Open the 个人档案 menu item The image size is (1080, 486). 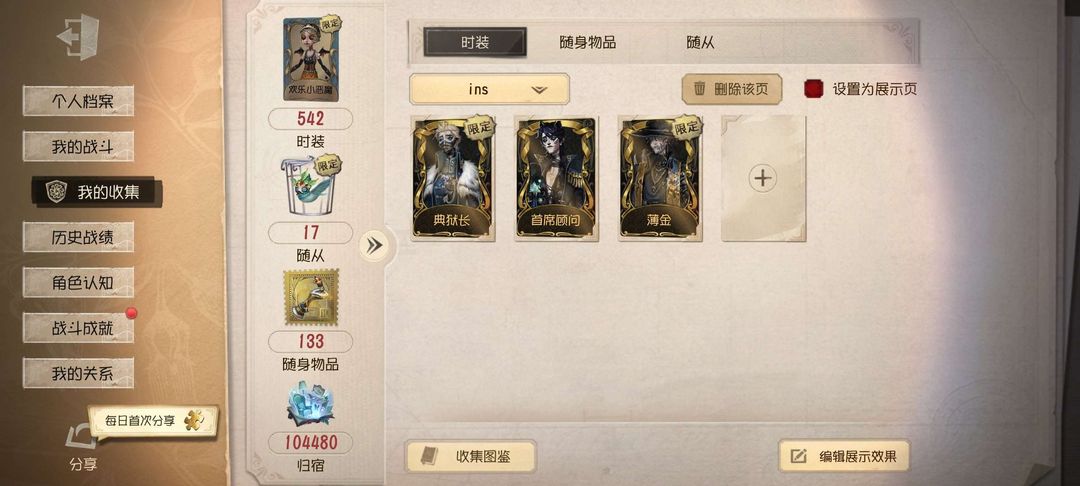(79, 101)
